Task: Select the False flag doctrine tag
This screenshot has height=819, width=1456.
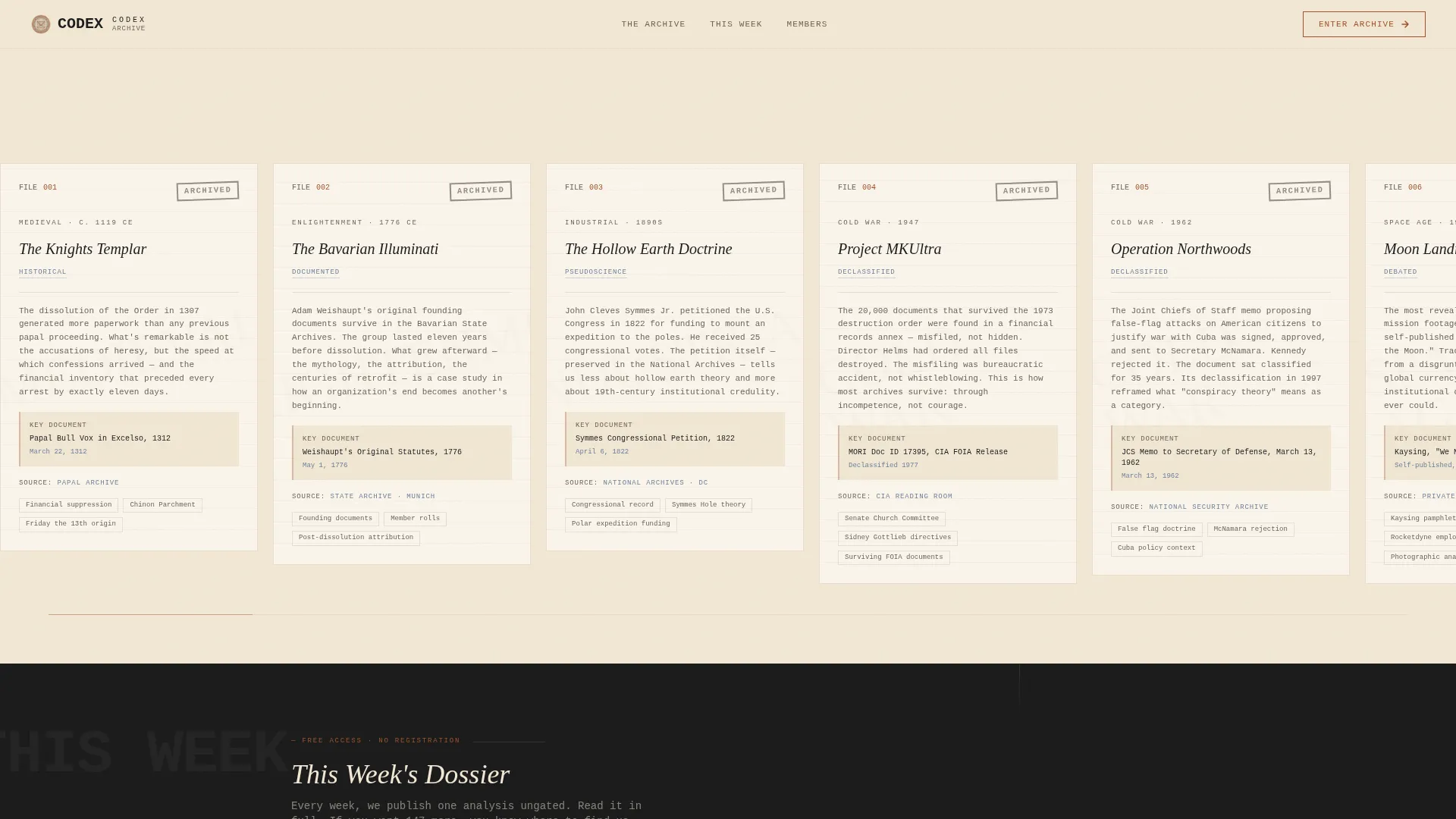Action: click(1156, 529)
